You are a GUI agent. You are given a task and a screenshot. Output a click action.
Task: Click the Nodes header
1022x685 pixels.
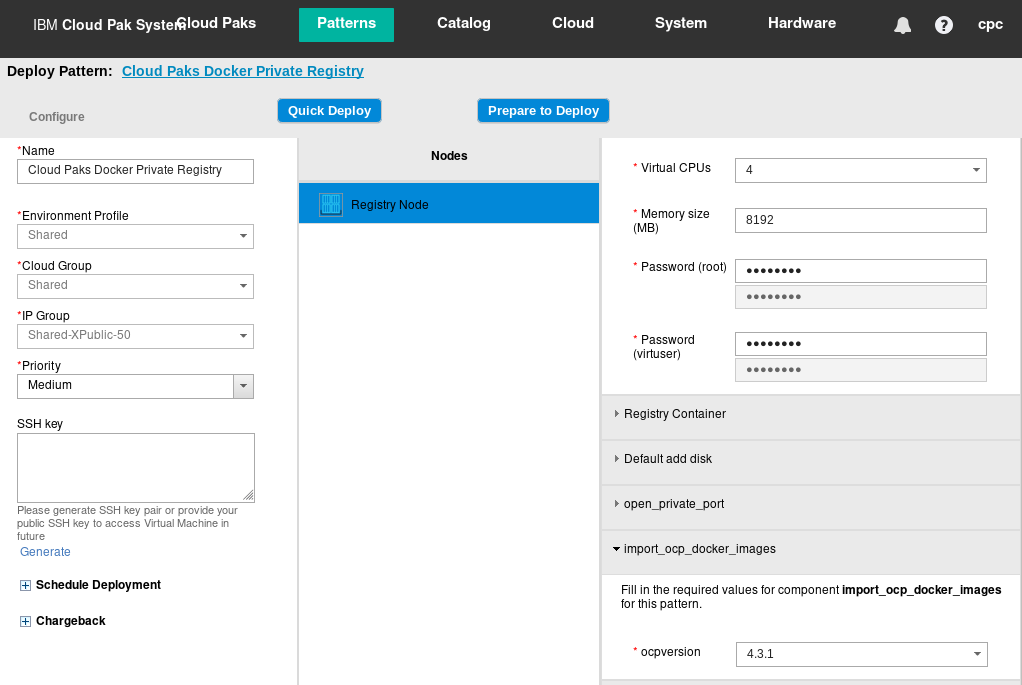click(x=448, y=156)
